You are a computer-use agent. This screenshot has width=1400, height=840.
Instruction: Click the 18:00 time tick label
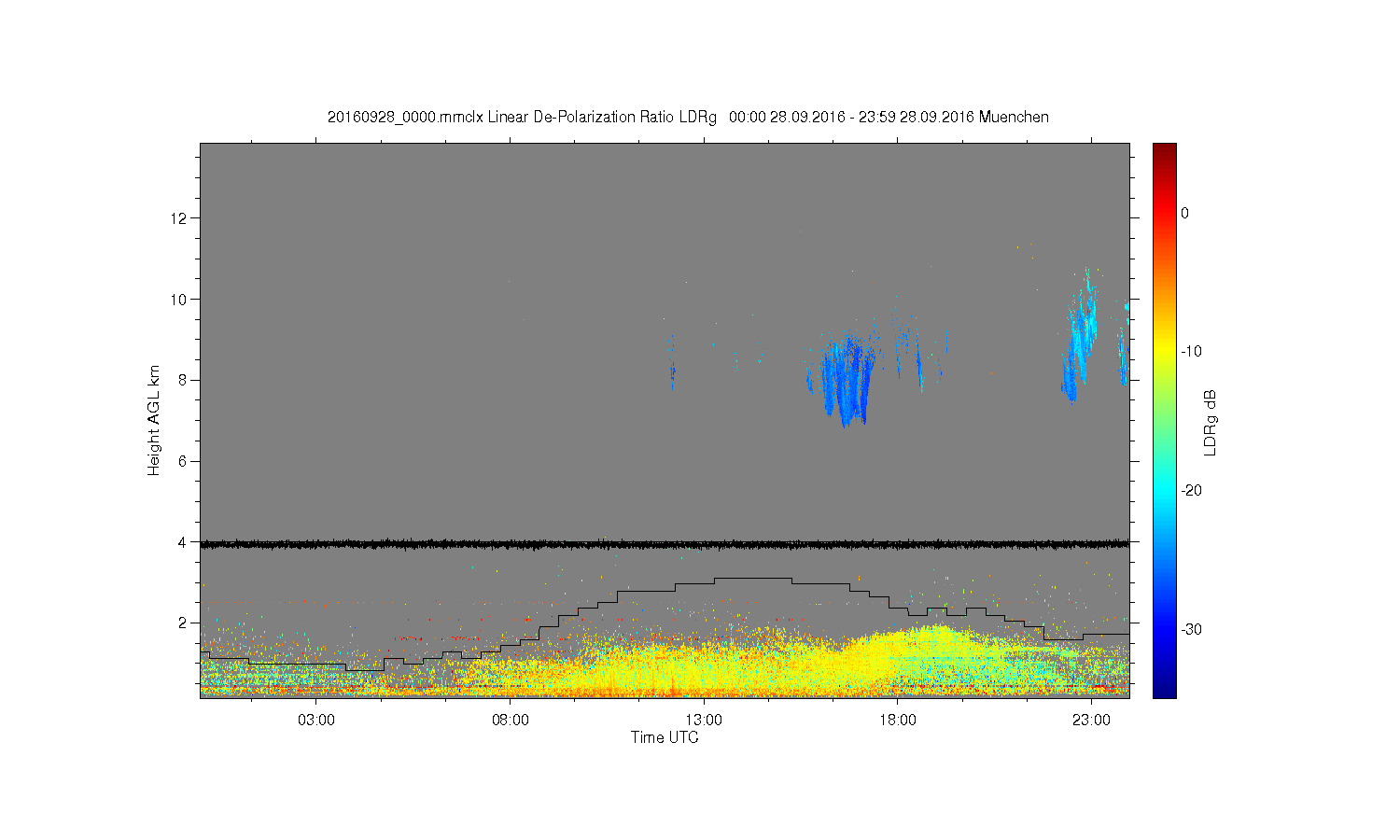tap(898, 721)
